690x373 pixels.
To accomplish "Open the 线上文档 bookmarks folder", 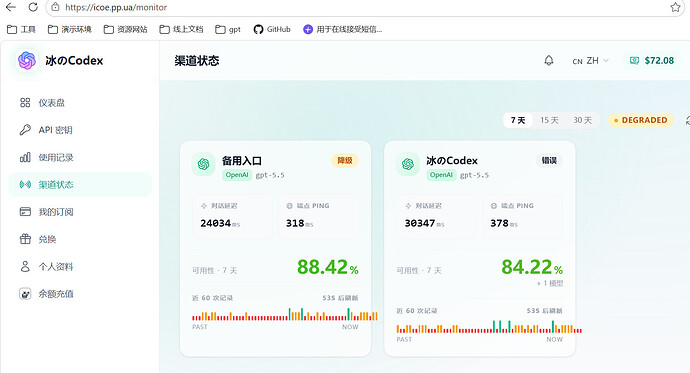I will (181, 29).
